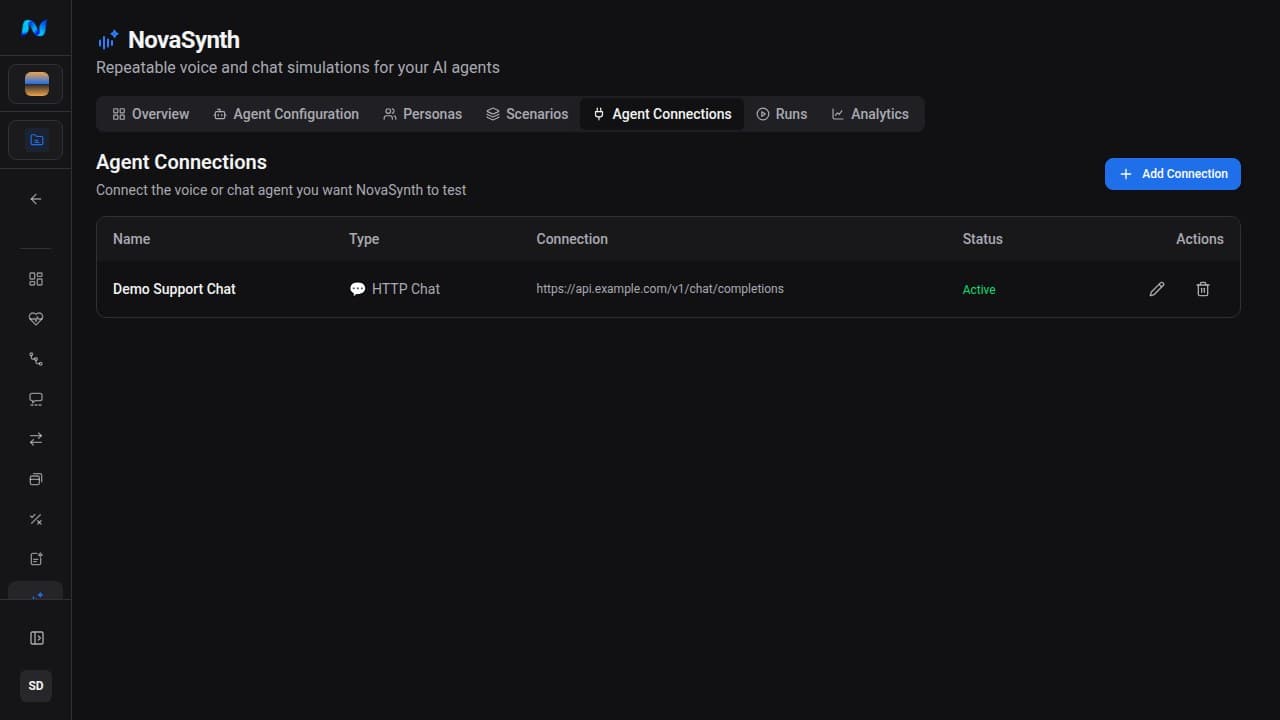Open the Agent Configuration tab

click(x=286, y=114)
